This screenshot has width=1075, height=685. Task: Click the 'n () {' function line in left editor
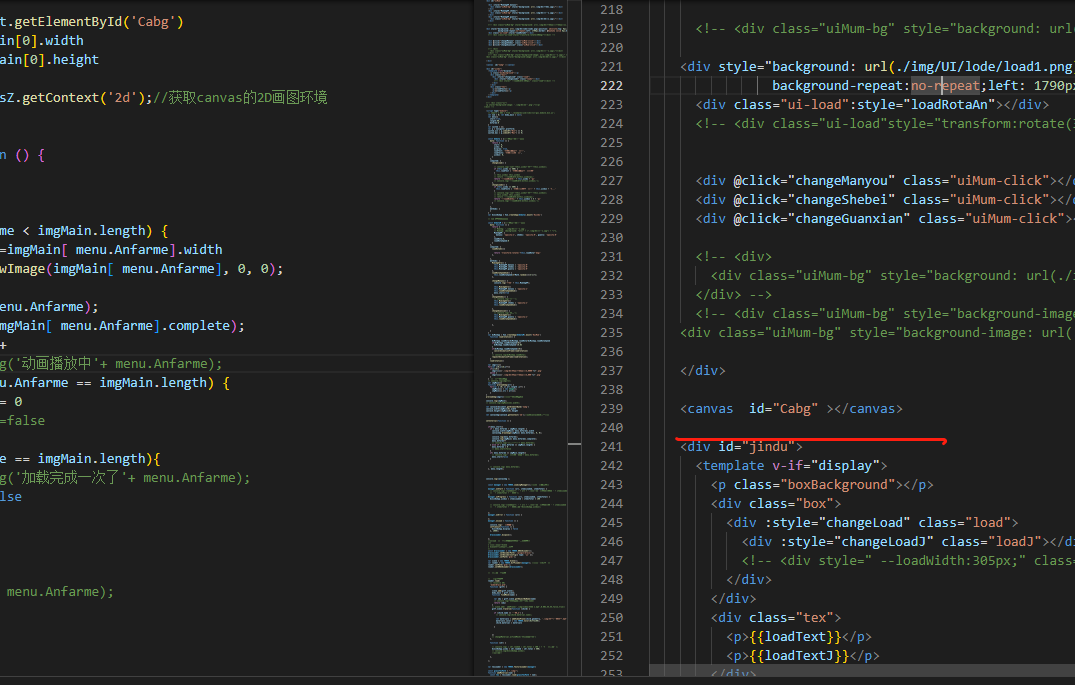(x=23, y=155)
